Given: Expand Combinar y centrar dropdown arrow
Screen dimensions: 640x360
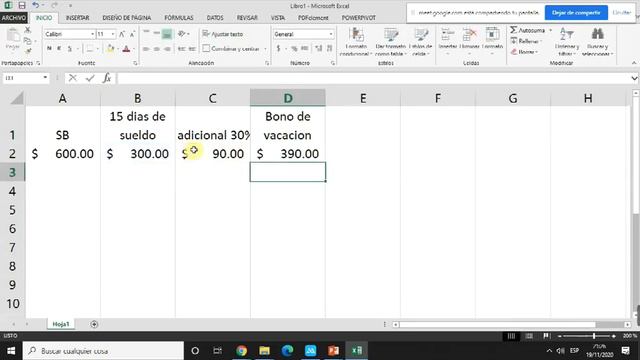Looking at the screenshot, I should (265, 49).
